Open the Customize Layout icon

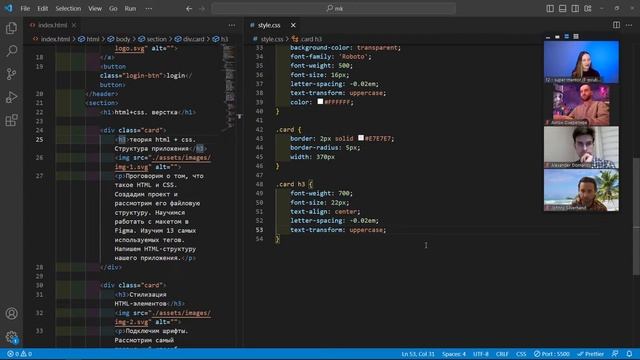(x=588, y=9)
